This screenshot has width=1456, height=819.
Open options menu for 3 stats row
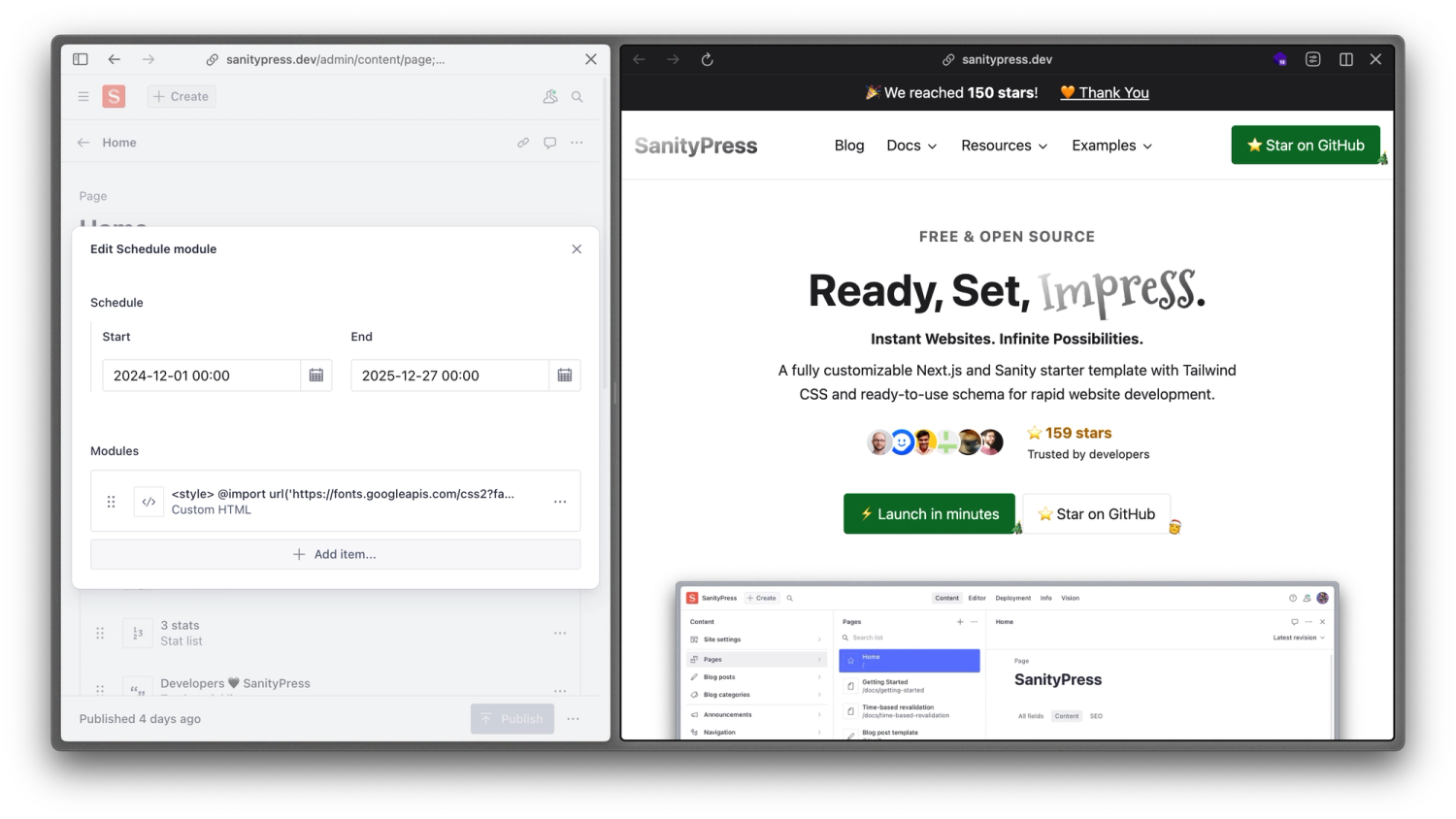[560, 633]
